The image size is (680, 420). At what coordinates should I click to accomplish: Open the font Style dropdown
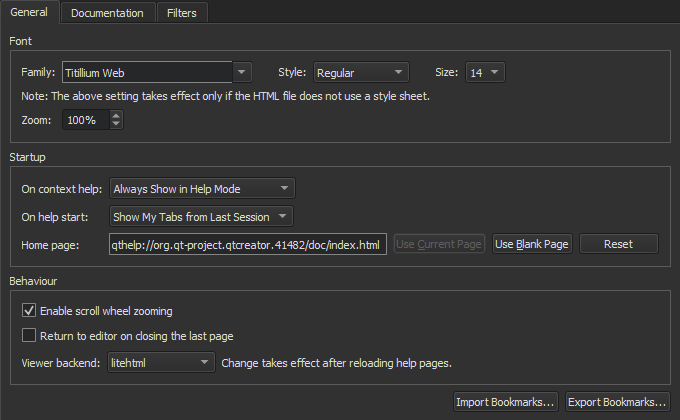361,73
